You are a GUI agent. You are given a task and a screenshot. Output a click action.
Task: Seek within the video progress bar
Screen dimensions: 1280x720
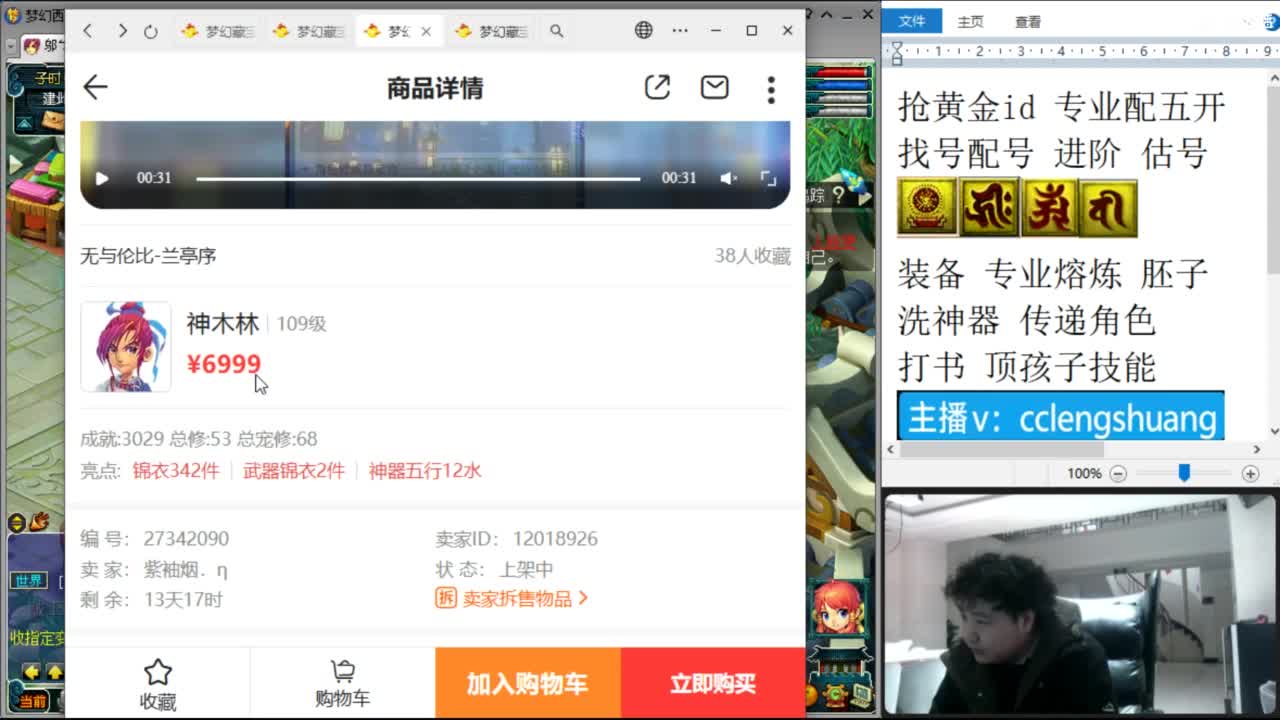tap(418, 178)
